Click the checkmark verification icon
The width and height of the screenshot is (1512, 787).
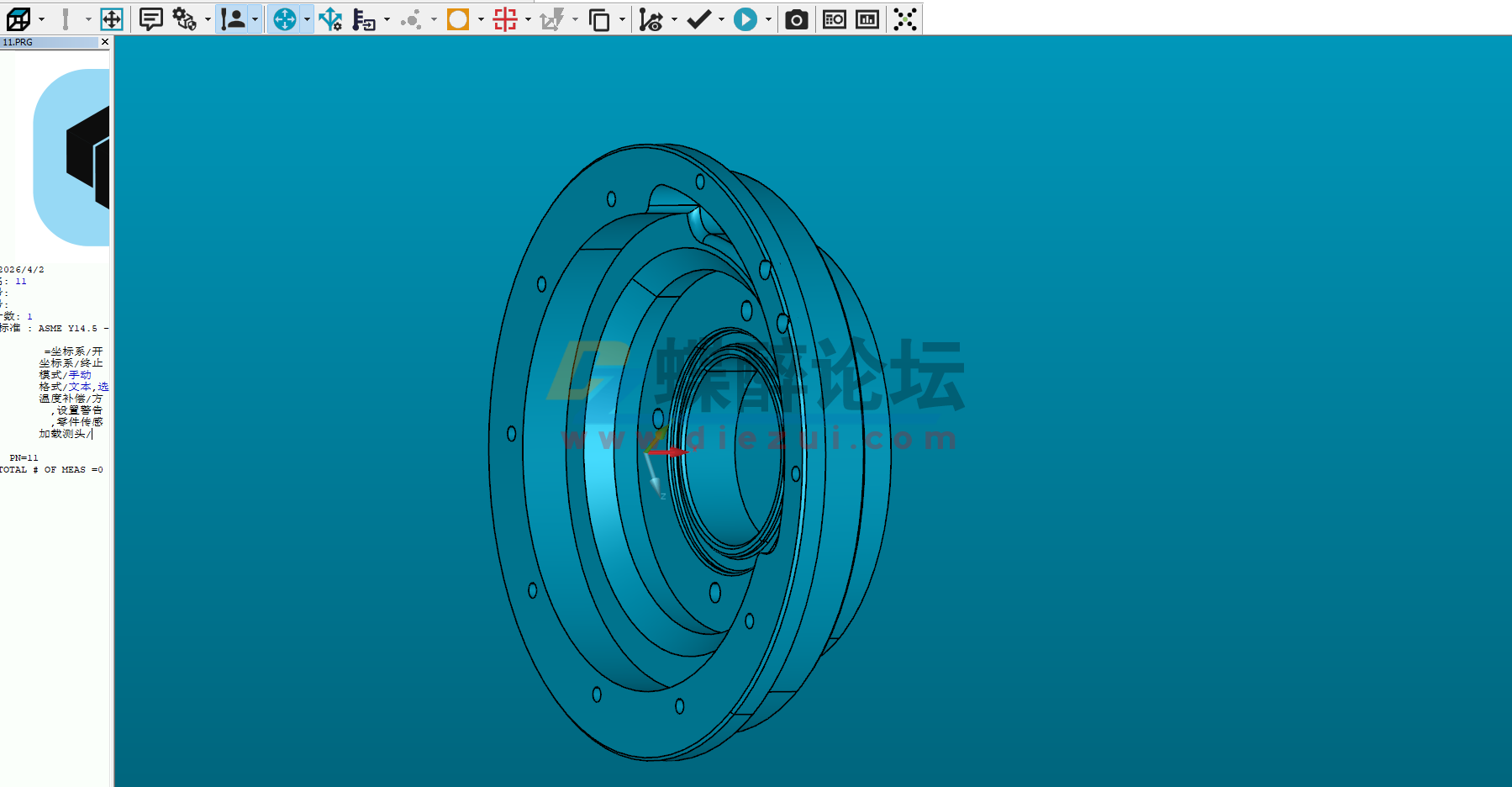pyautogui.click(x=699, y=18)
